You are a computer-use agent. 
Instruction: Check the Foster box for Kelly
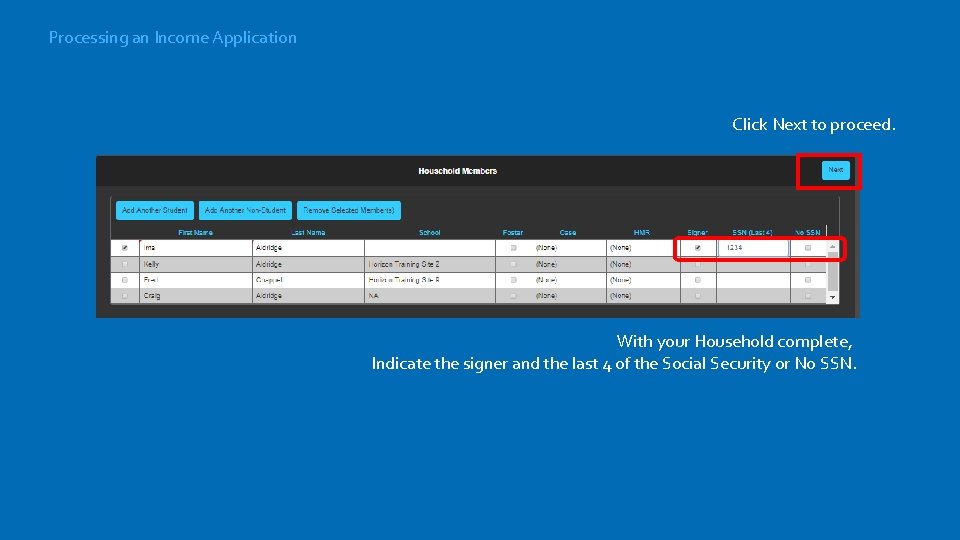(x=514, y=264)
